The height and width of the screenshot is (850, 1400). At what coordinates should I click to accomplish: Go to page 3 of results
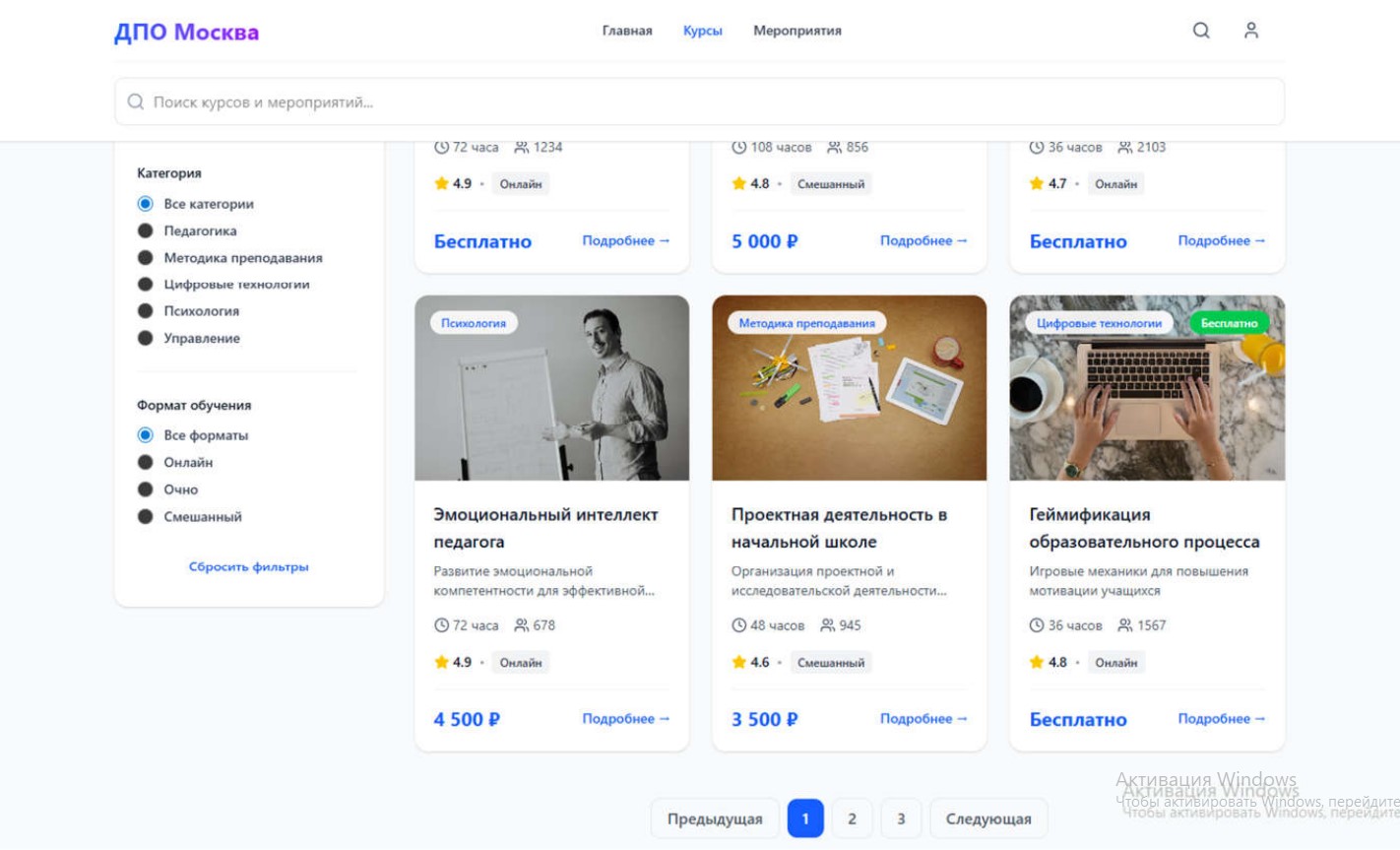pos(901,818)
